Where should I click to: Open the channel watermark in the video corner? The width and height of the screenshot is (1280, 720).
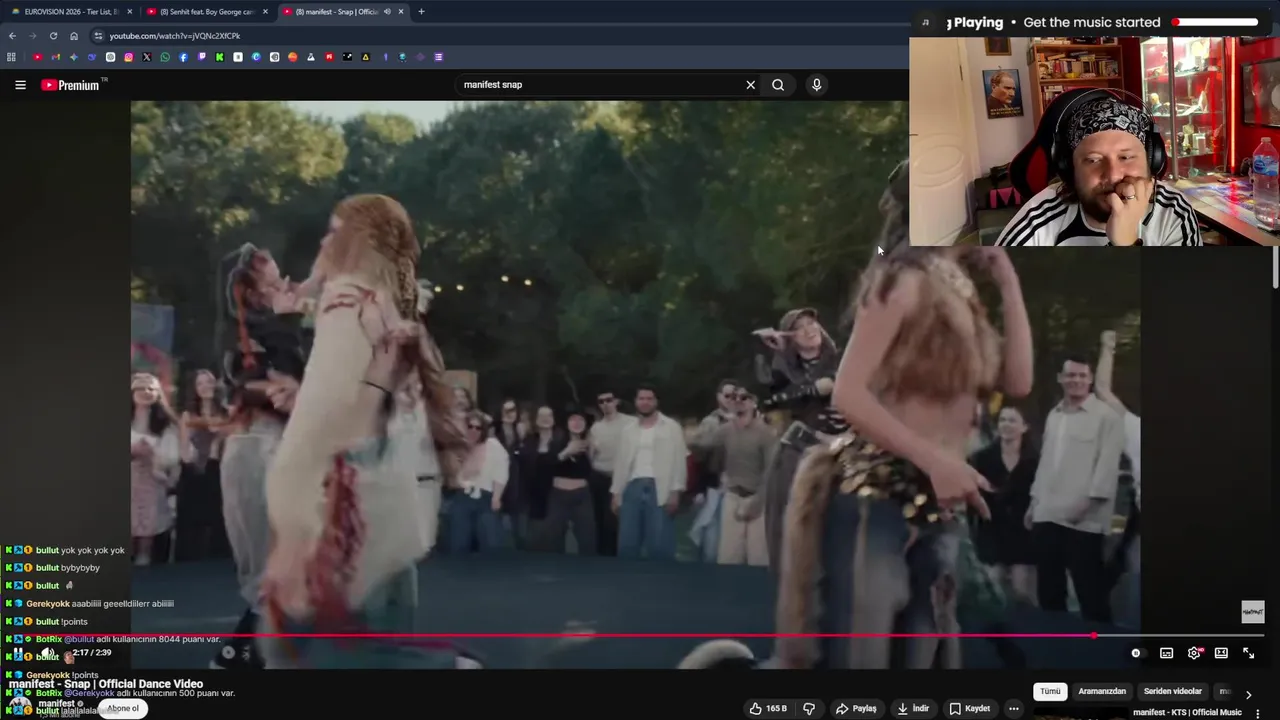pos(1253,612)
